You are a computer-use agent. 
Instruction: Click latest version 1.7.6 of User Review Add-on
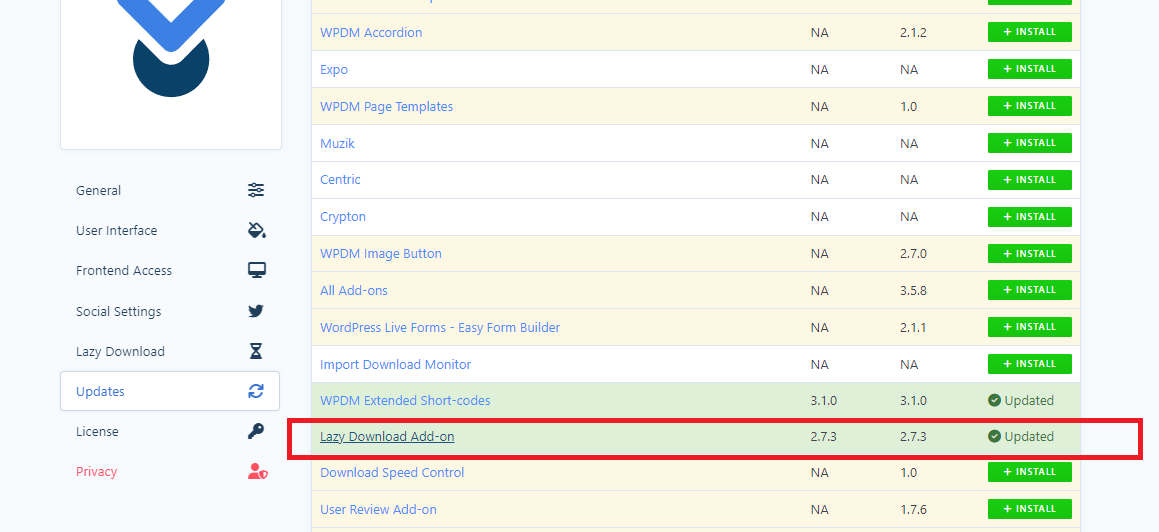click(x=914, y=510)
